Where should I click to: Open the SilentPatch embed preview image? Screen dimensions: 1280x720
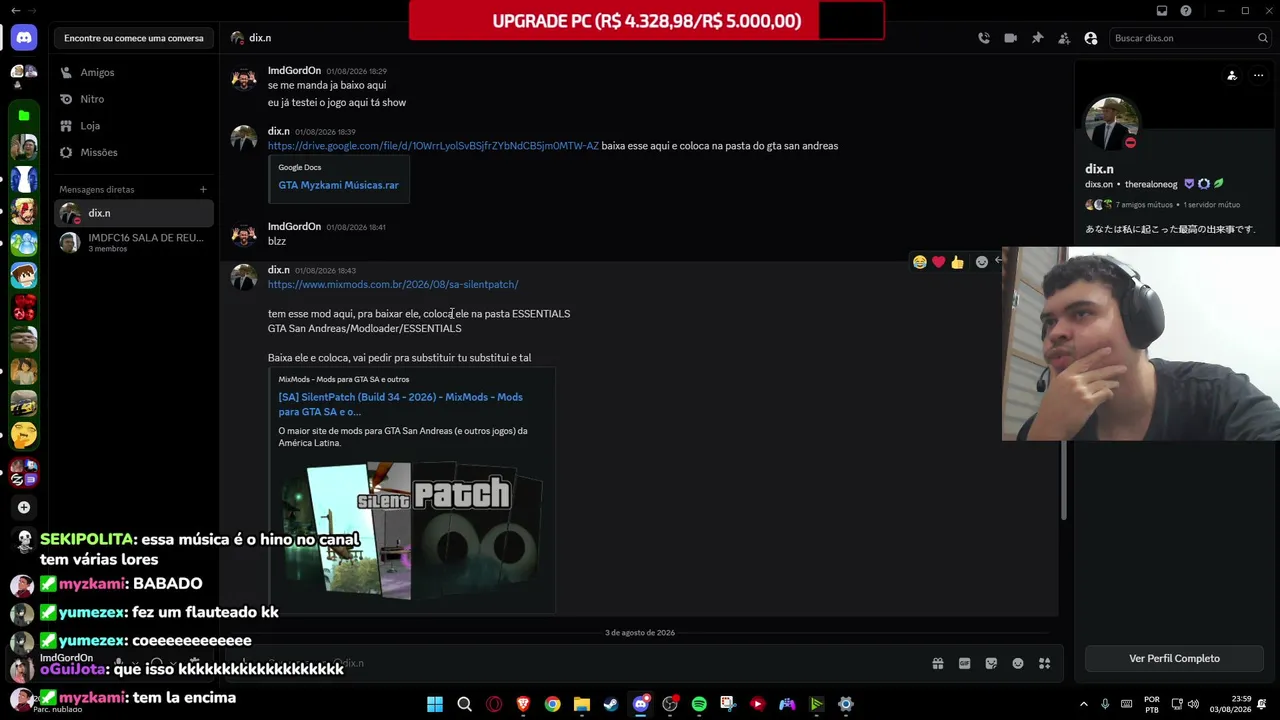[412, 530]
